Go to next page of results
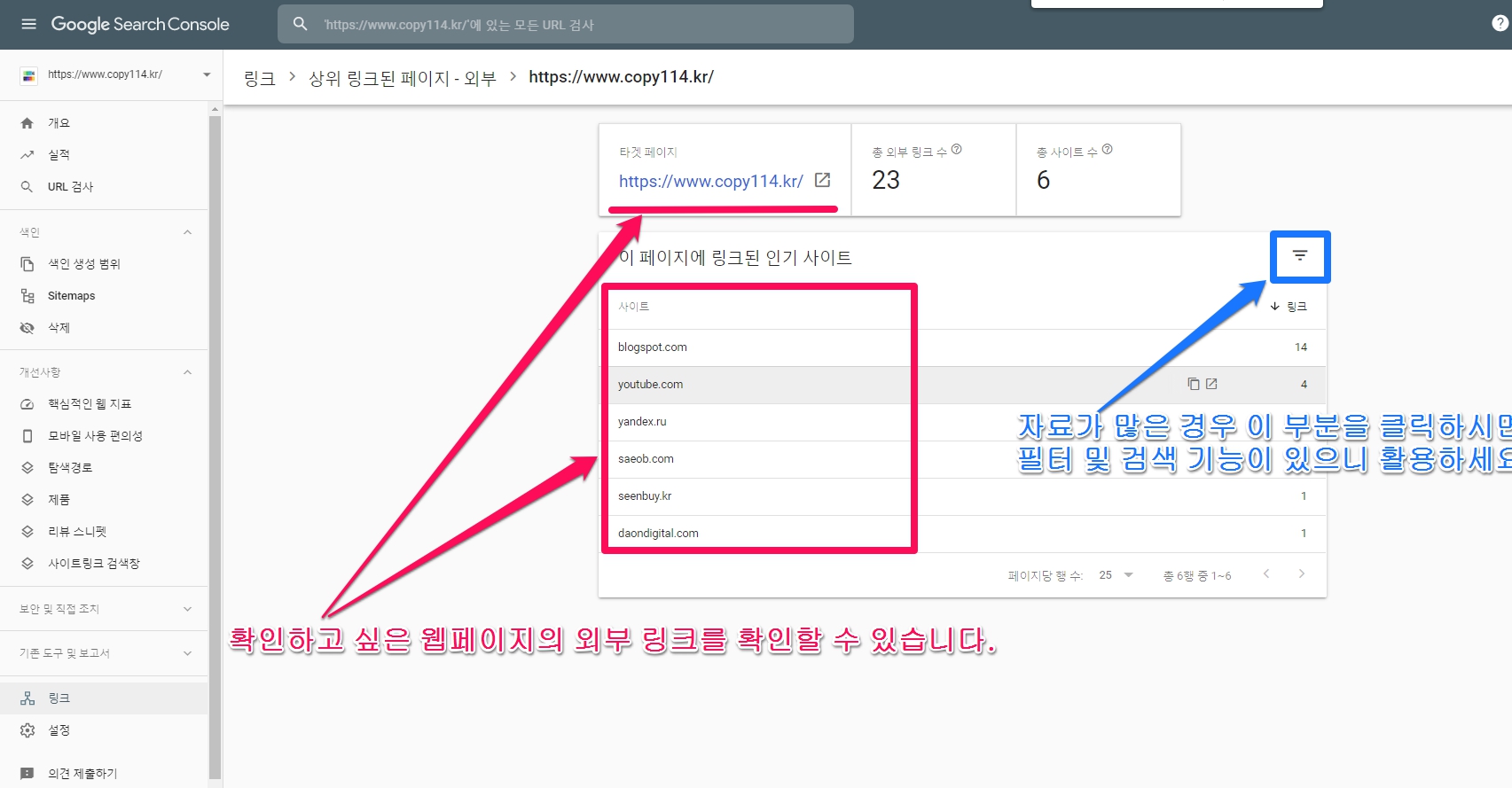1512x788 pixels. 1301,574
